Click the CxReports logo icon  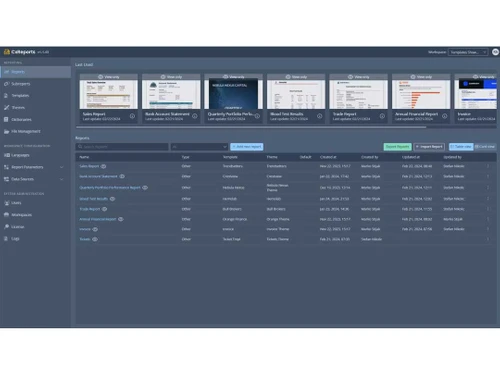[x=6, y=52]
